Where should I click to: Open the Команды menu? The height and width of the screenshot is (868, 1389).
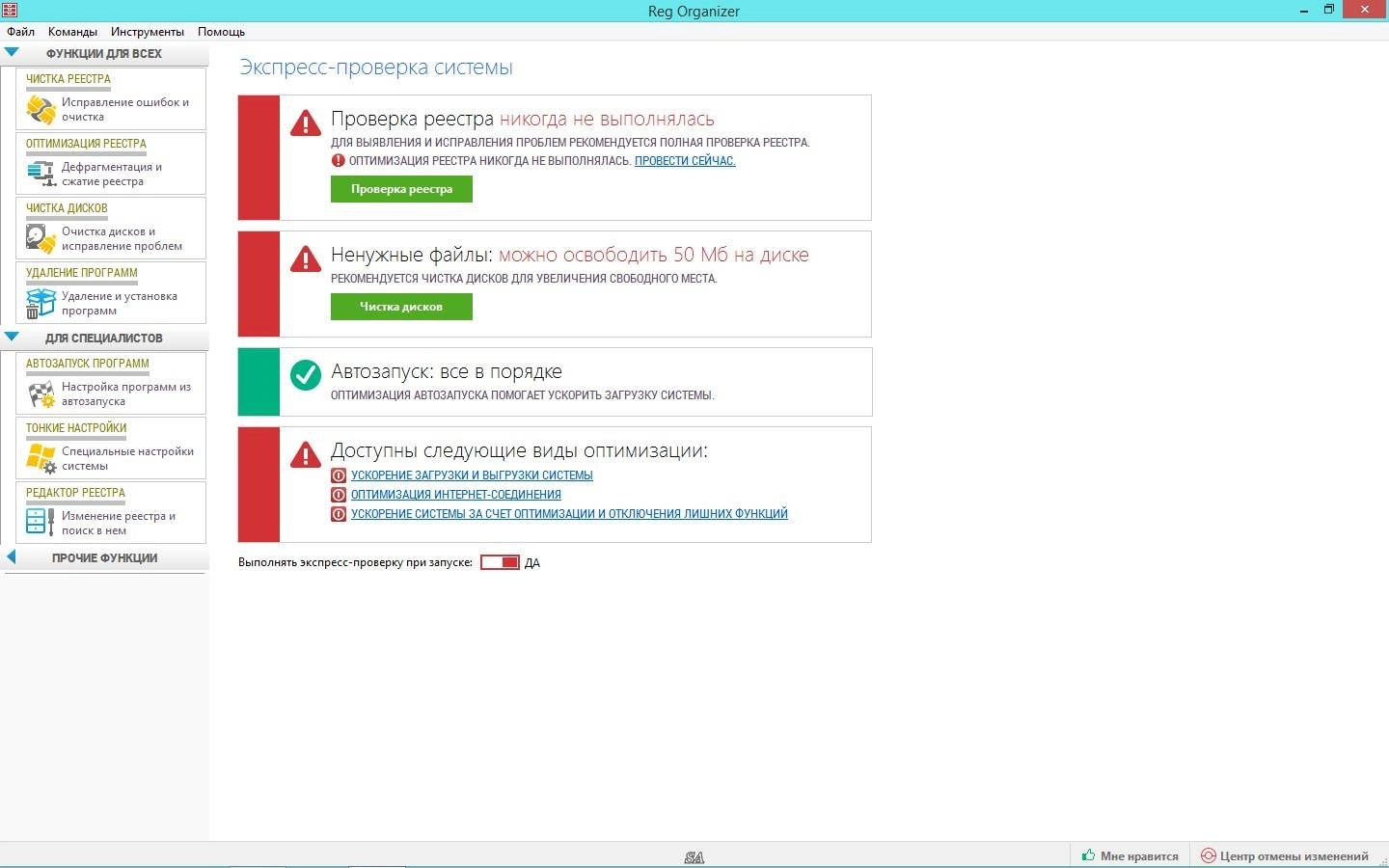coord(72,32)
